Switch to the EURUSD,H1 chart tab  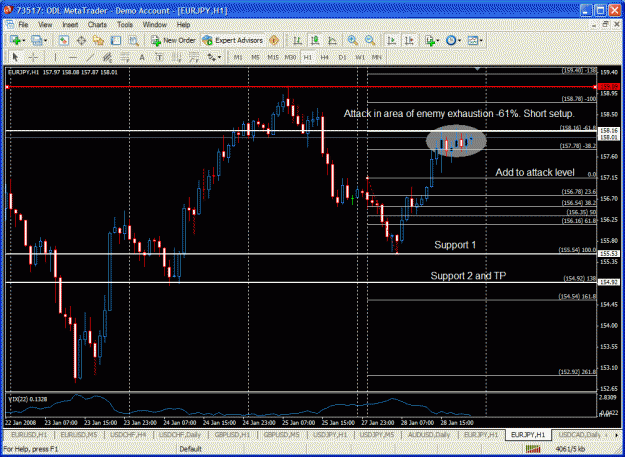coord(28,434)
